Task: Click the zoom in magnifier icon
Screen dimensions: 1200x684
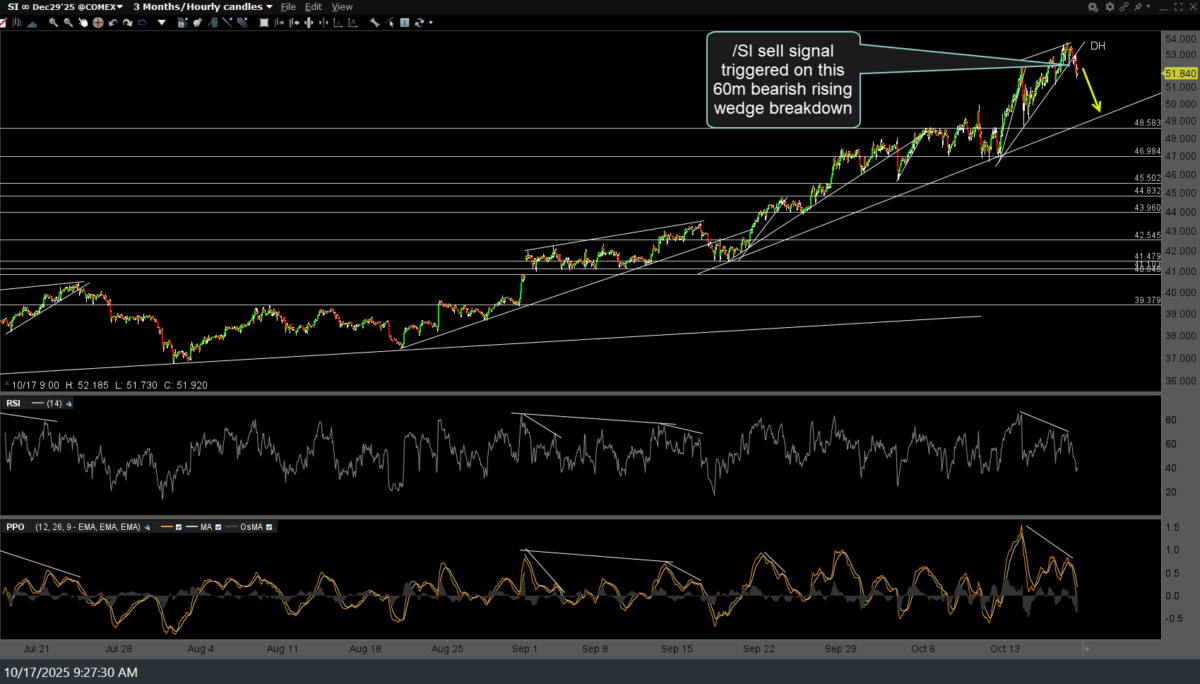Action: [x=53, y=22]
